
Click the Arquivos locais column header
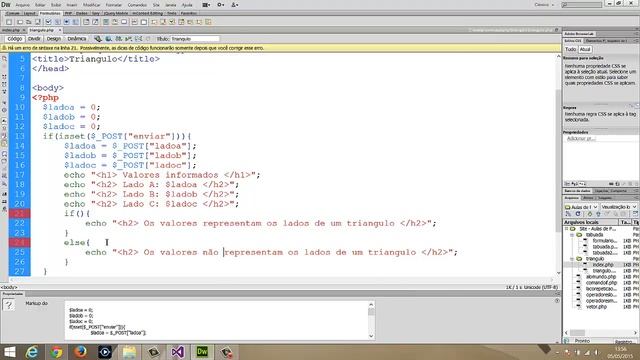click(x=591, y=222)
